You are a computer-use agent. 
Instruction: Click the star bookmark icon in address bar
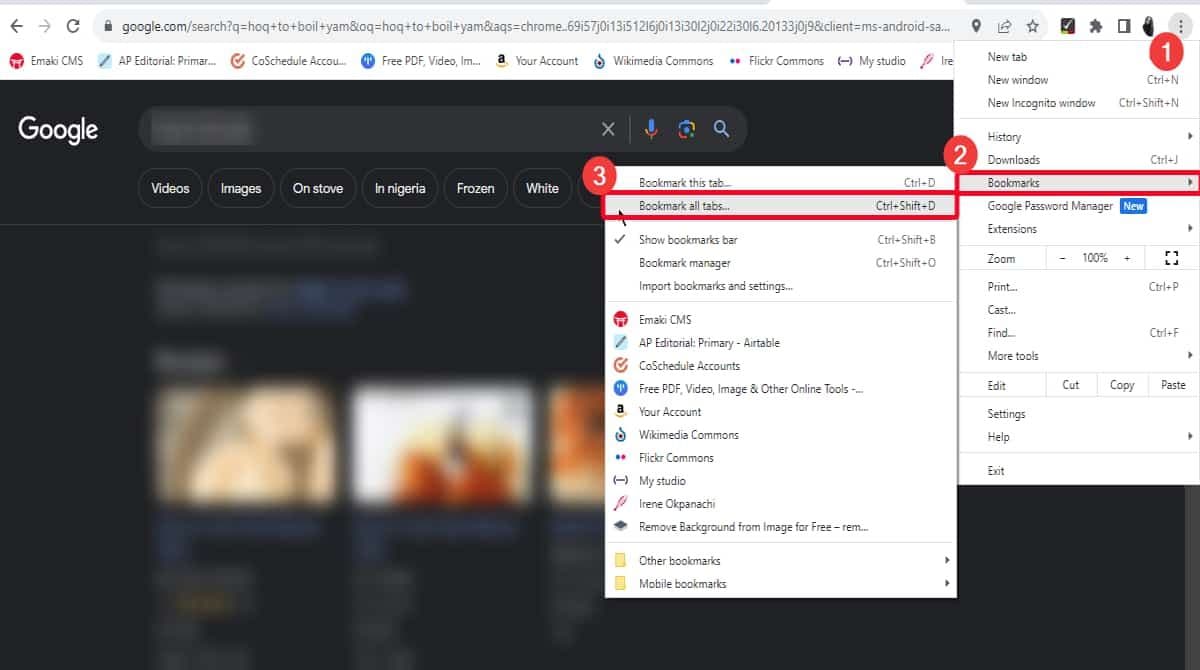(1032, 27)
